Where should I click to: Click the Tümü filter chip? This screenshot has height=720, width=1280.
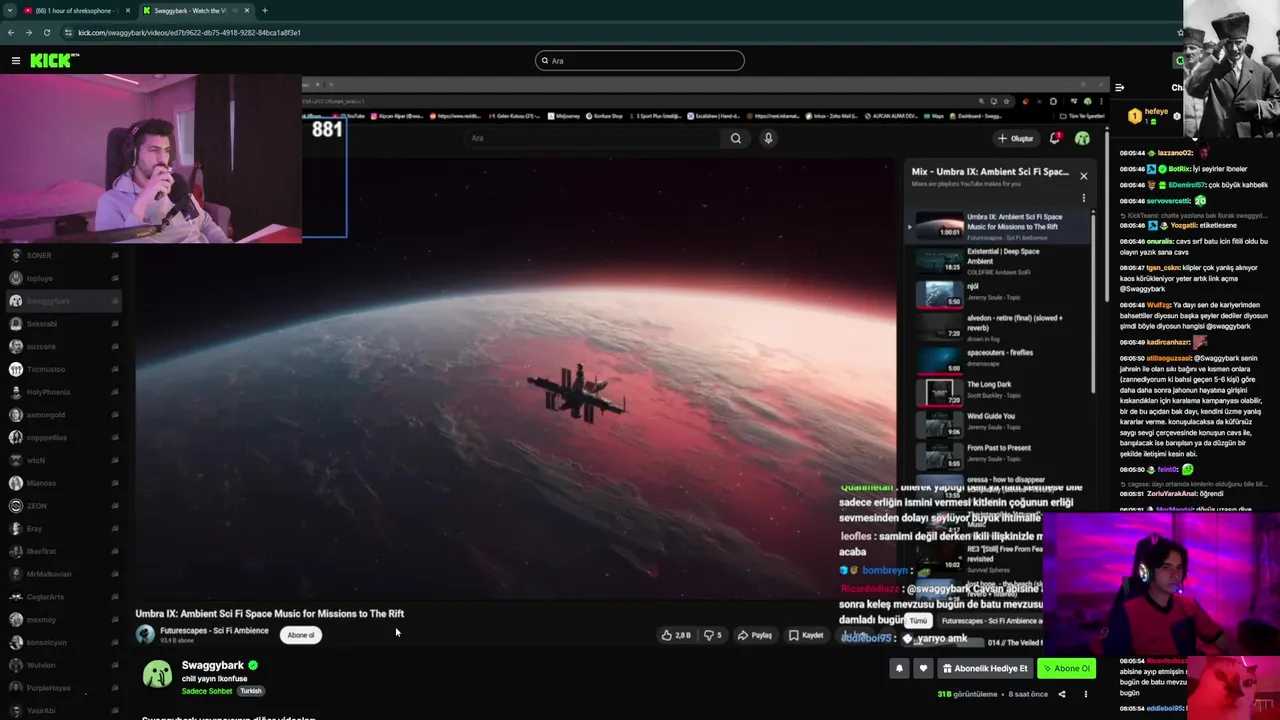[918, 621]
